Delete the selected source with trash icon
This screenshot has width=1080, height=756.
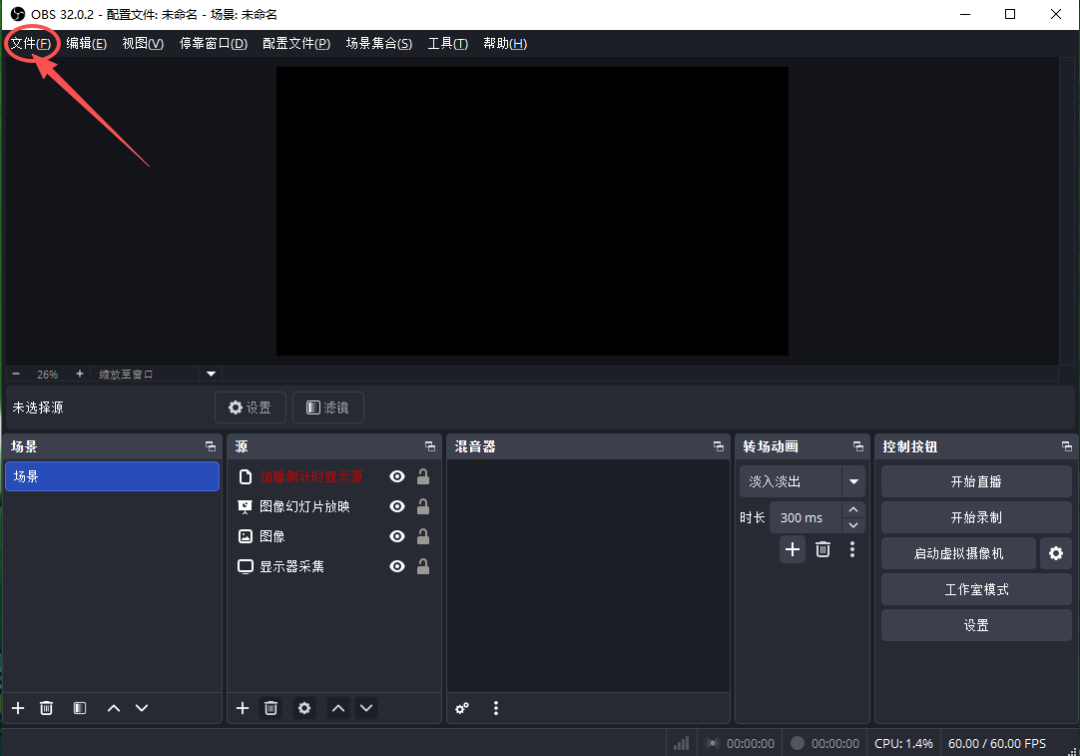(x=270, y=708)
